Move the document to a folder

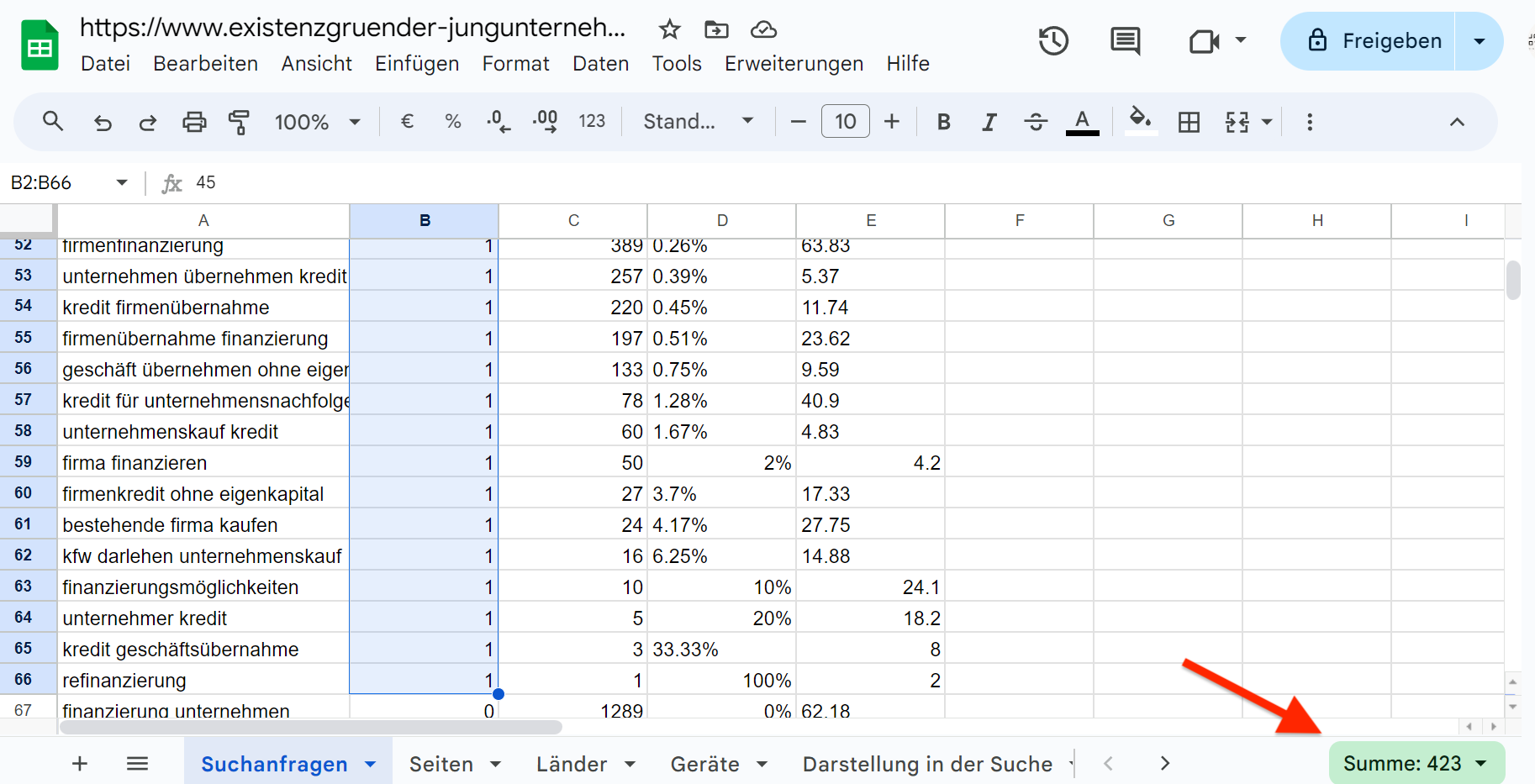coord(716,30)
